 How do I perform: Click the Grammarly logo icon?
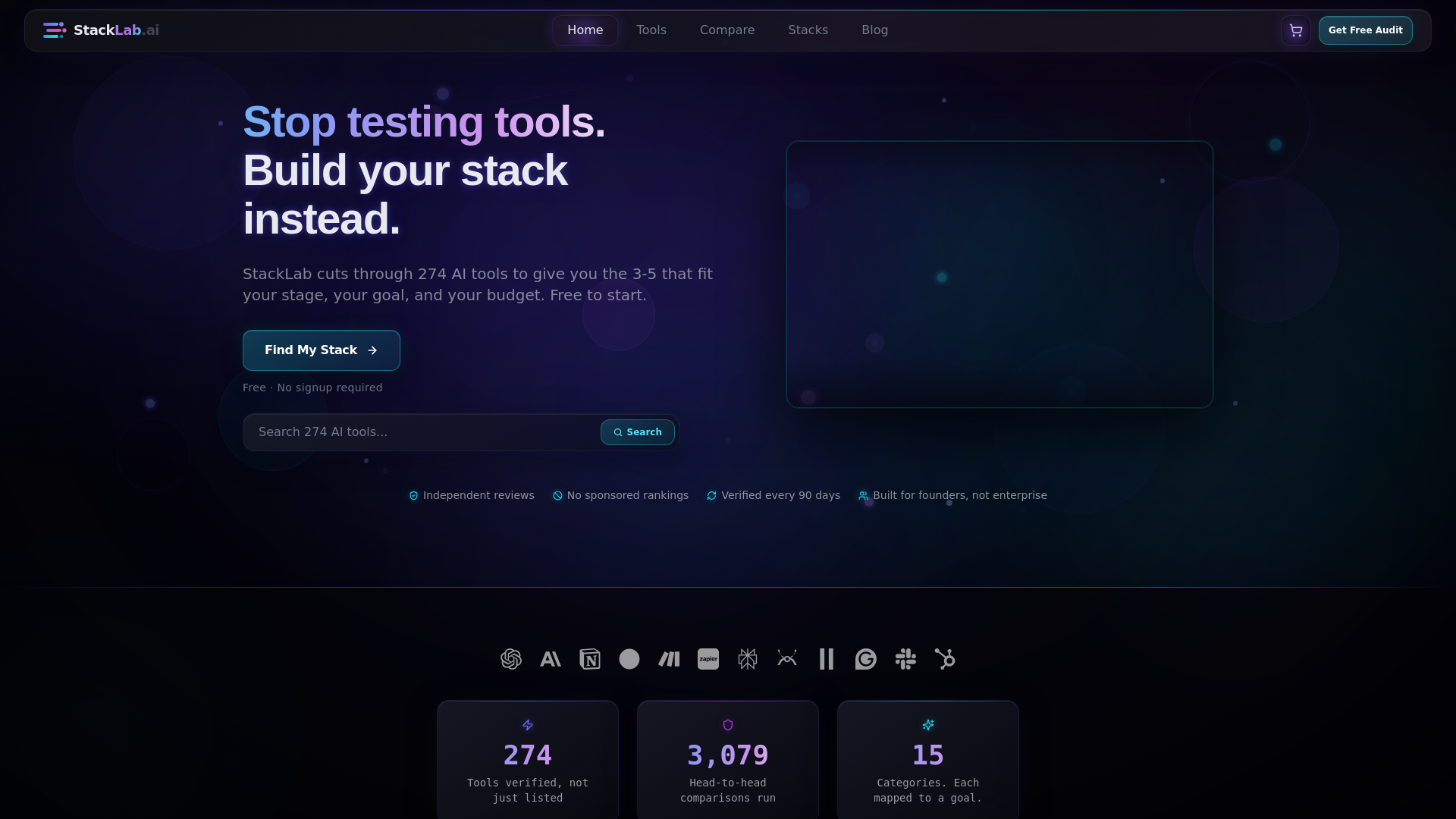pyautogui.click(x=866, y=659)
